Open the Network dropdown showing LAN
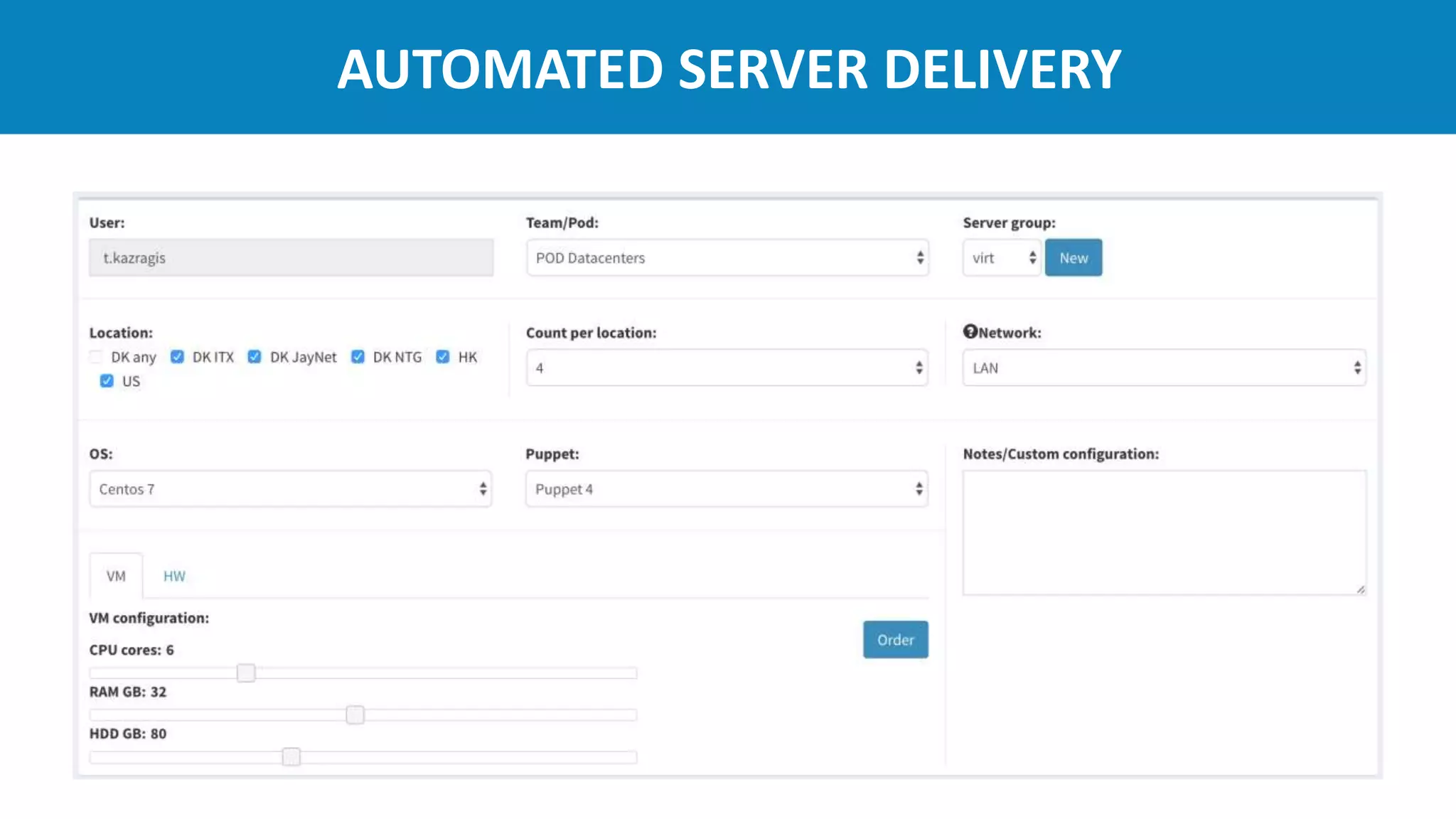The width and height of the screenshot is (1456, 819). pos(1165,368)
